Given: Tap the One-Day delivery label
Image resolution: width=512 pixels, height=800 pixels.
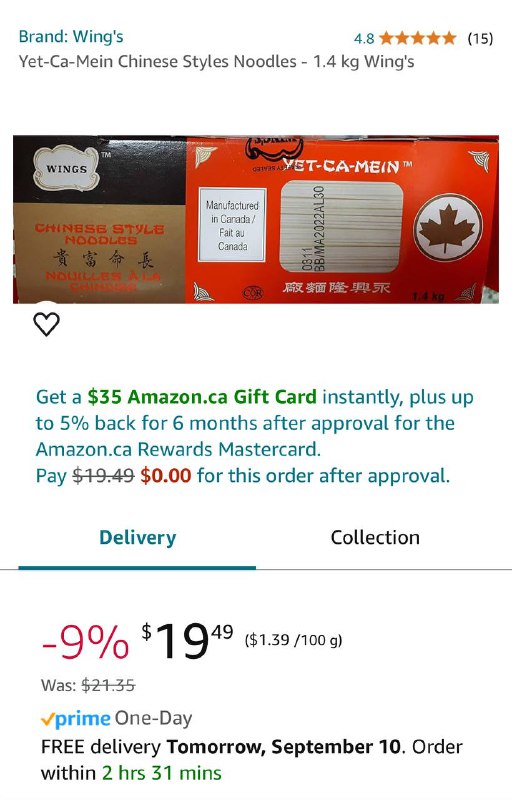Looking at the screenshot, I should [x=153, y=718].
